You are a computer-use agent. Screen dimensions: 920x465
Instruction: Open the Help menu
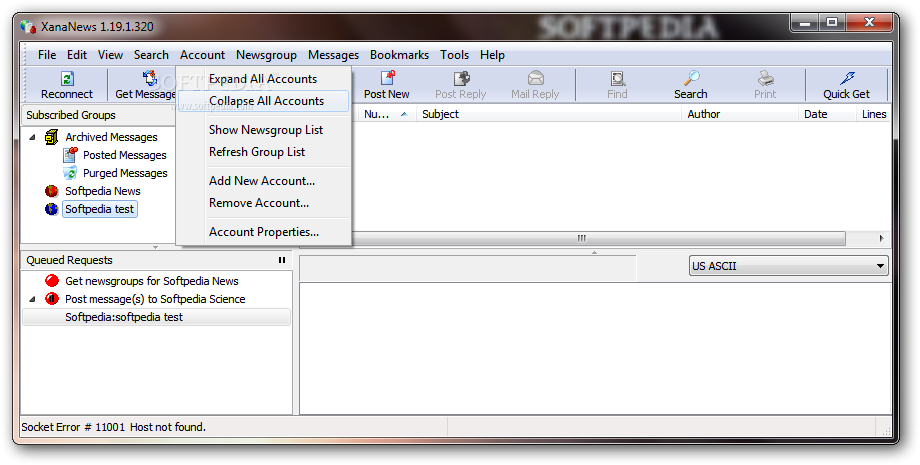(x=492, y=55)
